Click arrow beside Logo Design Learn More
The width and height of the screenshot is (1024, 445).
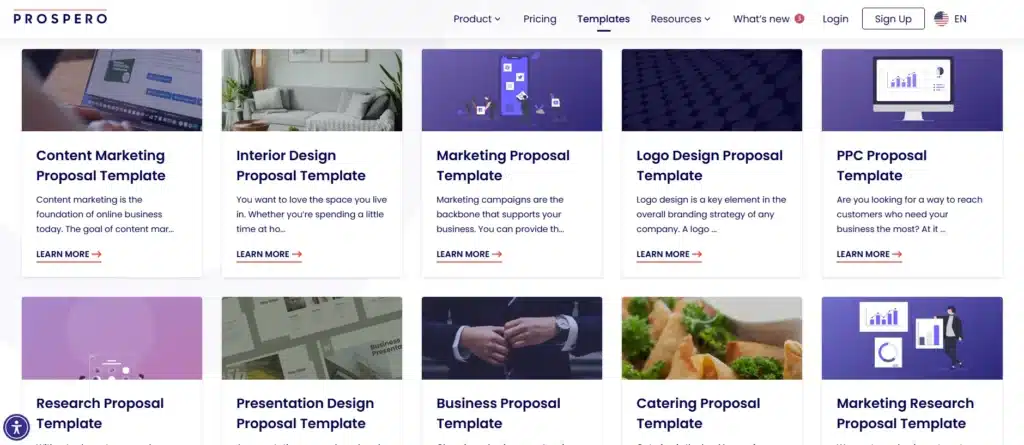(x=697, y=254)
